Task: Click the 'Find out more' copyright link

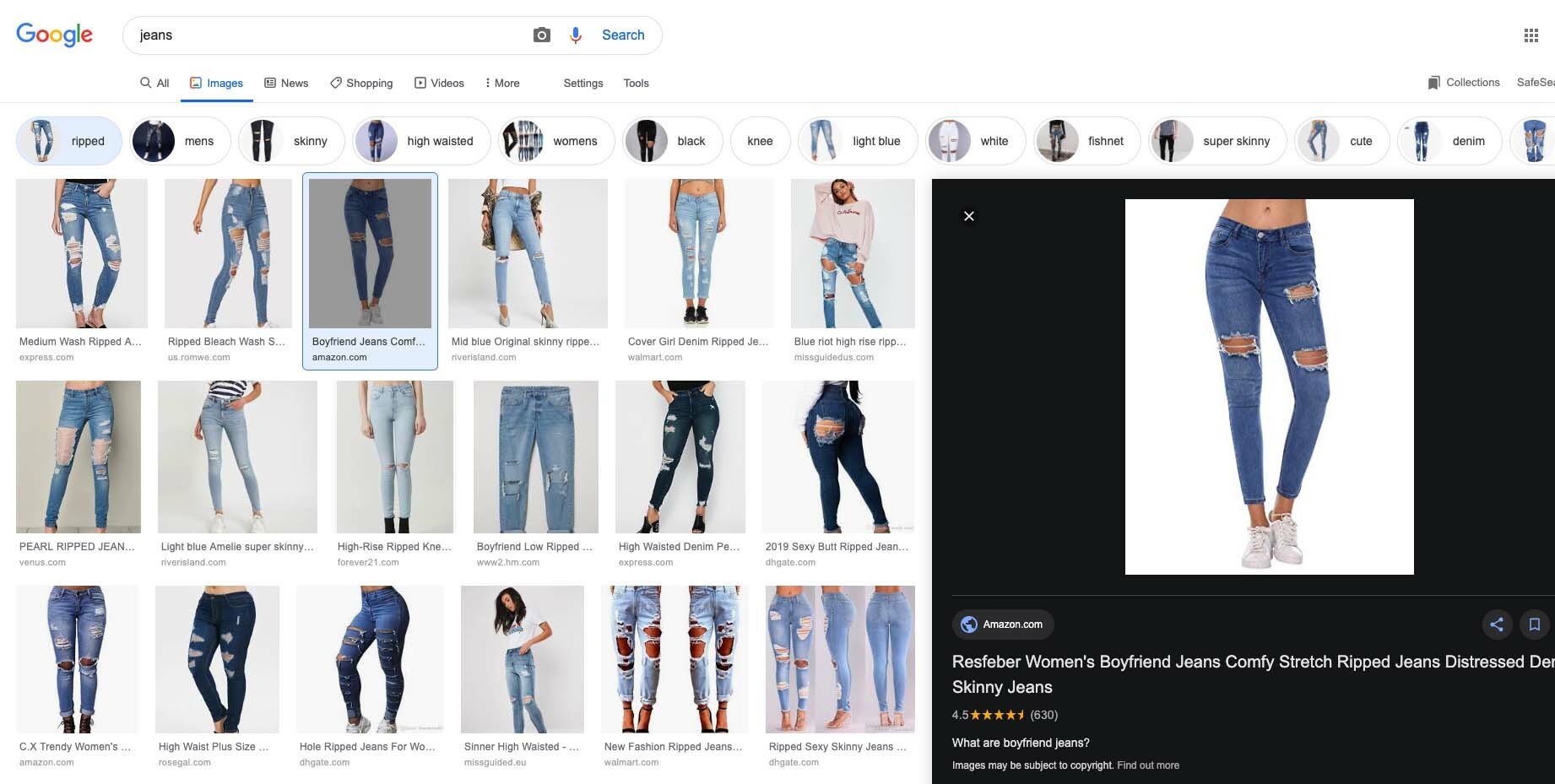Action: (x=1147, y=765)
